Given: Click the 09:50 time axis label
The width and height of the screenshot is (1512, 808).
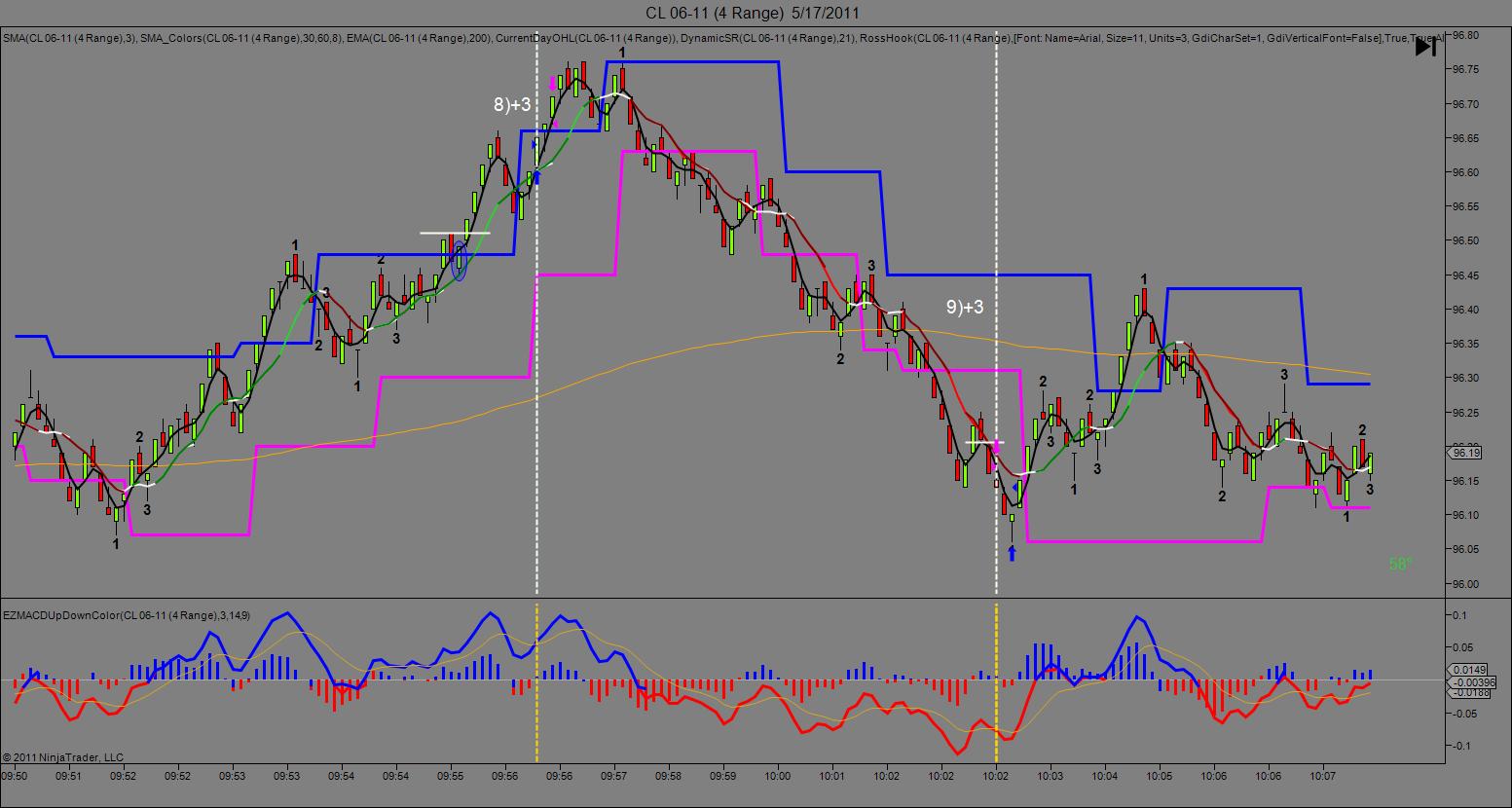Looking at the screenshot, I should point(14,777).
